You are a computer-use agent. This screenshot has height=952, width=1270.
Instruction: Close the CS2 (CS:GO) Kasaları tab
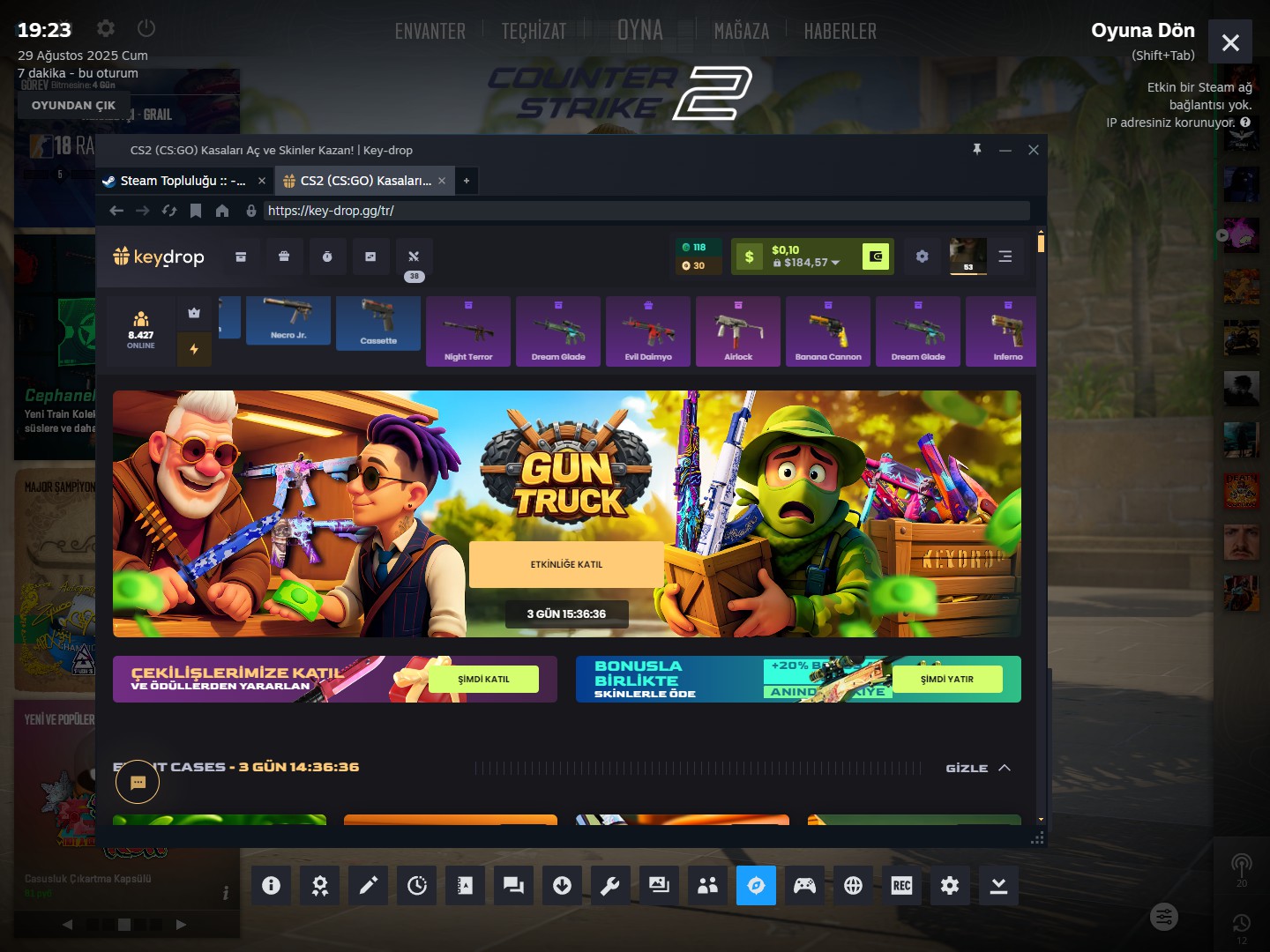pos(442,181)
